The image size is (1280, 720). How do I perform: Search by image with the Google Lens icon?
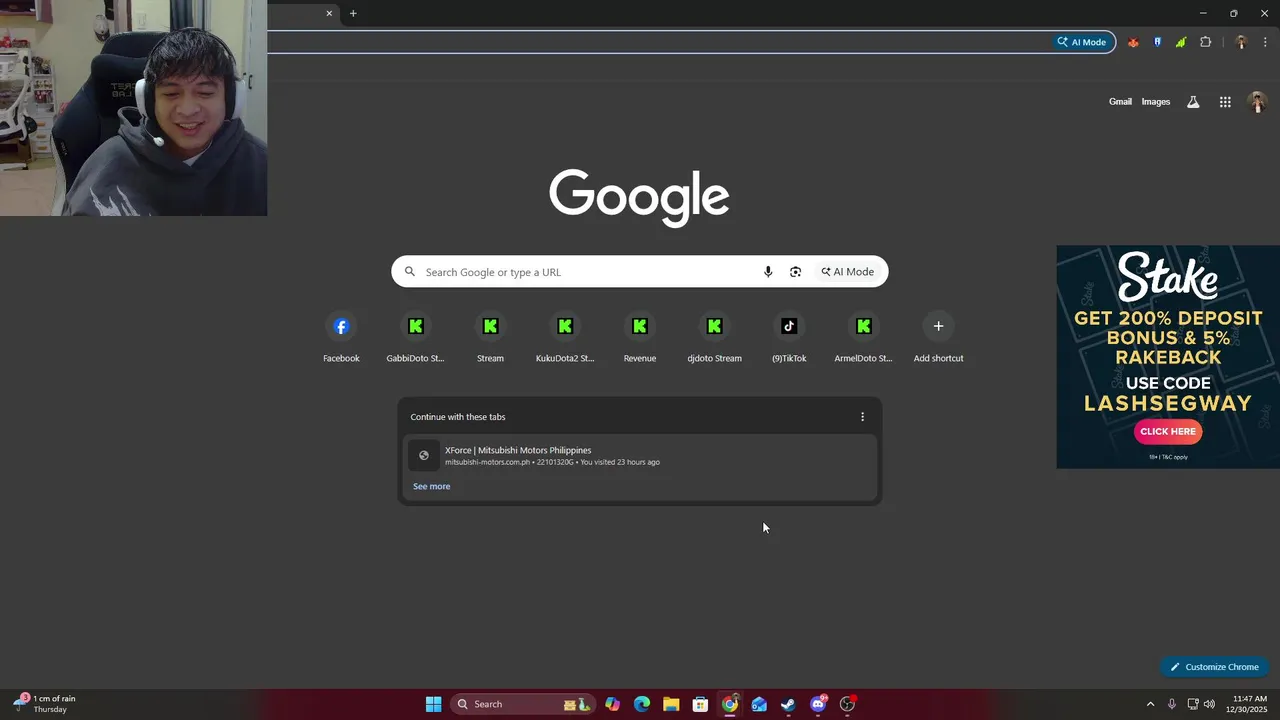coord(795,272)
